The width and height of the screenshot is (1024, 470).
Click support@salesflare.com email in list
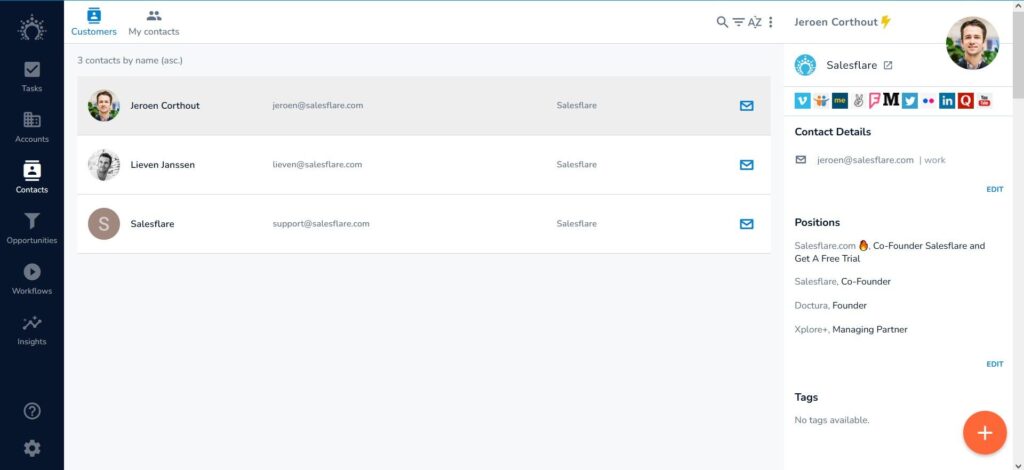321,224
